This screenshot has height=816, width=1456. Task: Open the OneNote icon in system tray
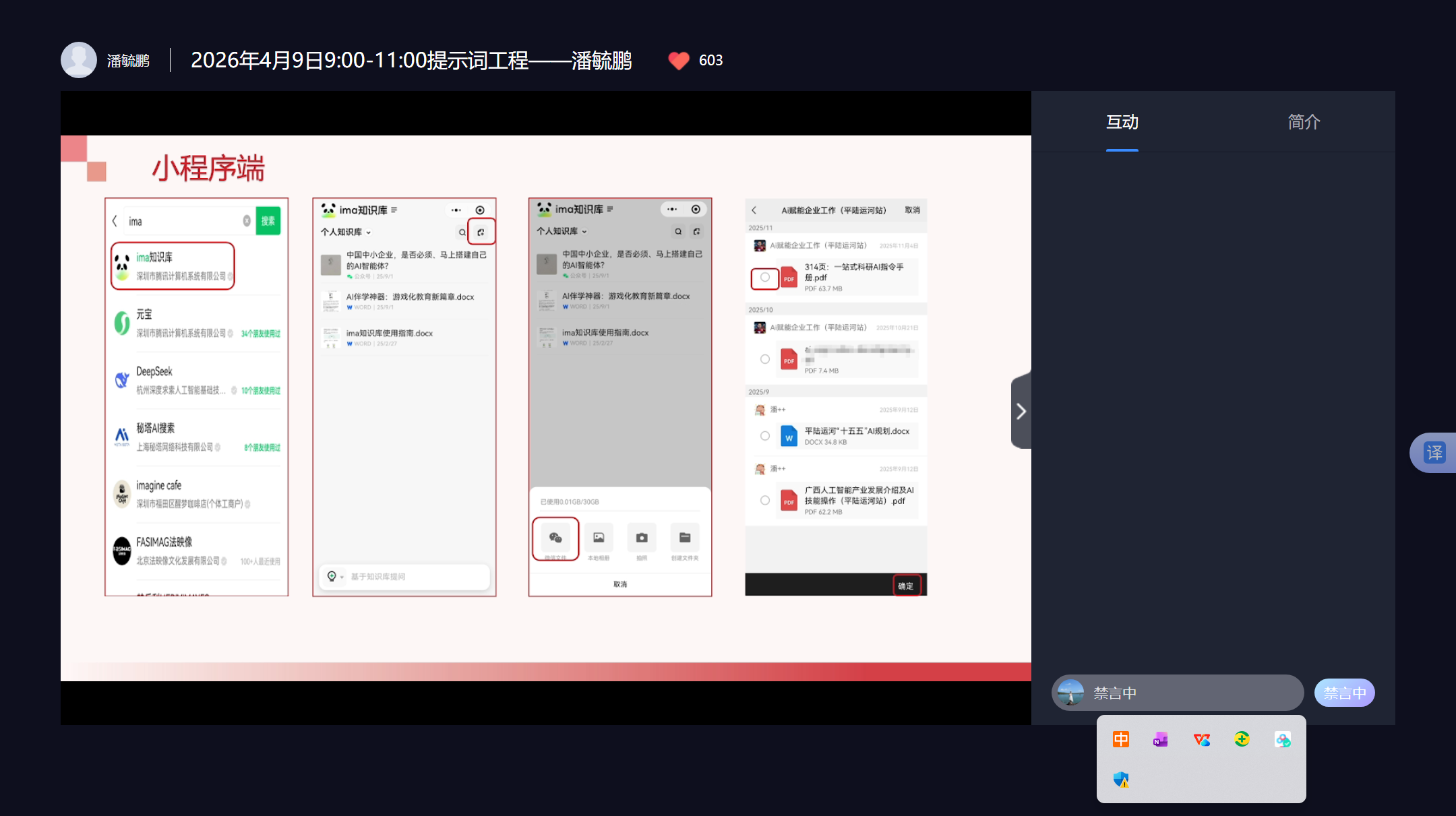1160,740
